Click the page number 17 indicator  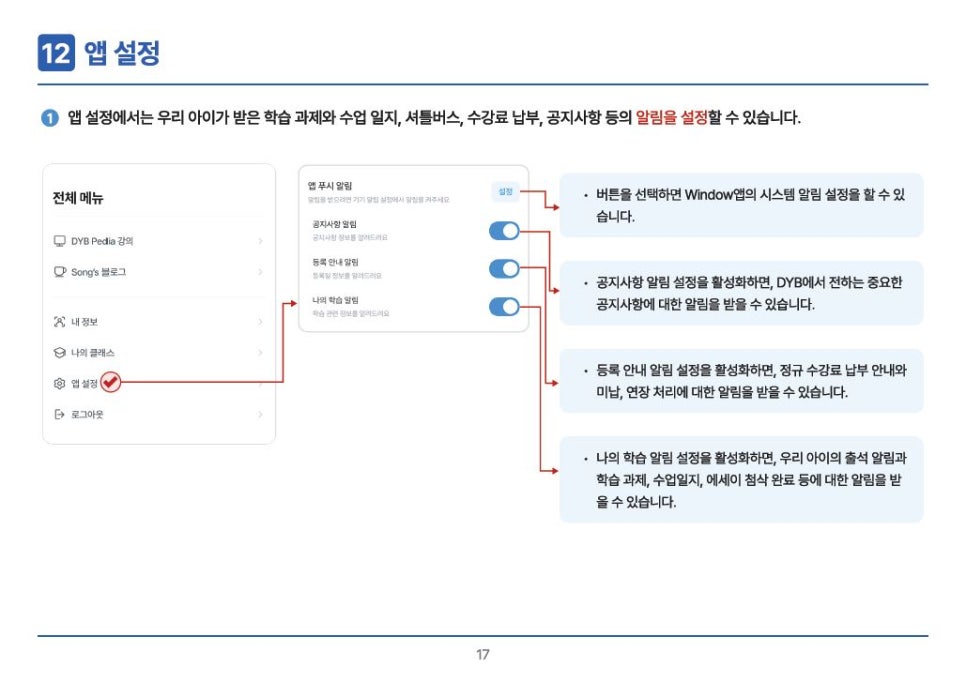click(x=483, y=656)
